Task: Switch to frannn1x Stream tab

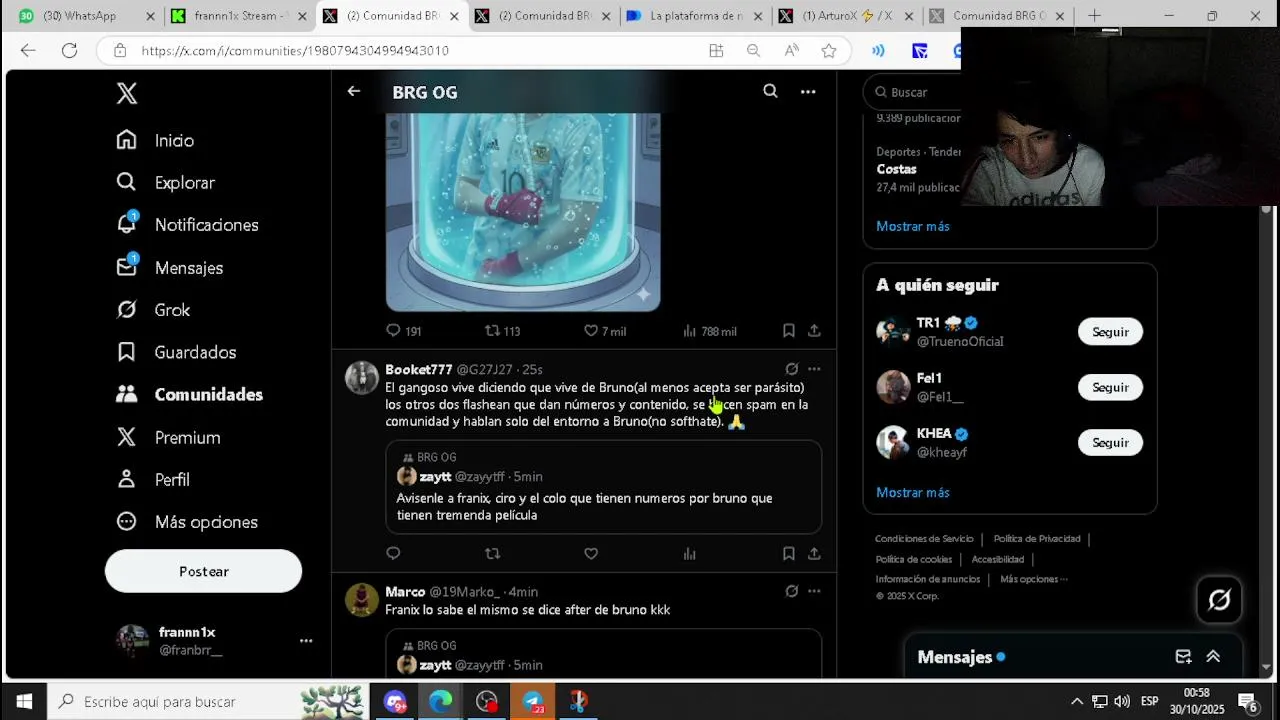Action: click(239, 16)
